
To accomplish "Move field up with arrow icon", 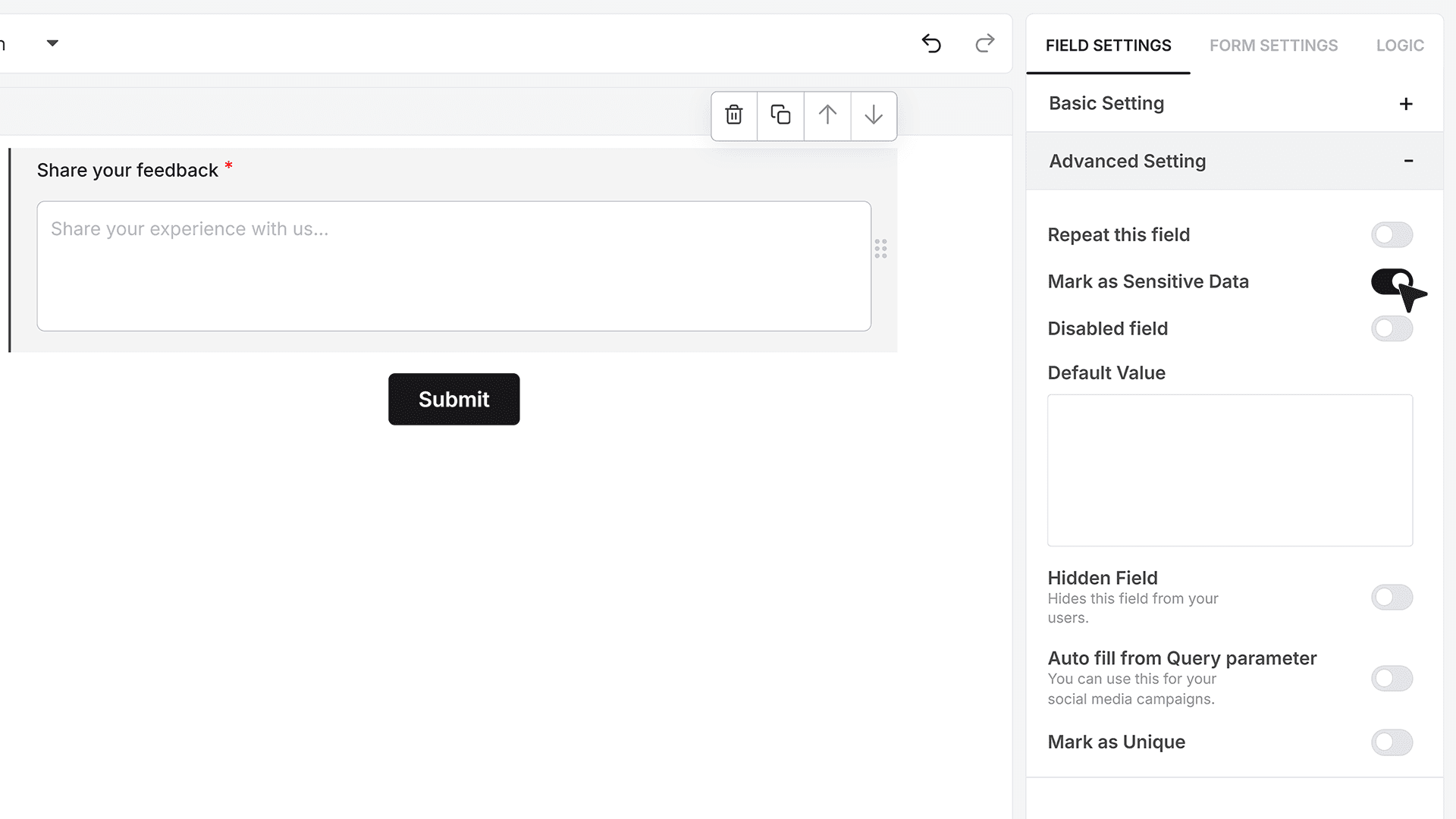I will click(827, 115).
